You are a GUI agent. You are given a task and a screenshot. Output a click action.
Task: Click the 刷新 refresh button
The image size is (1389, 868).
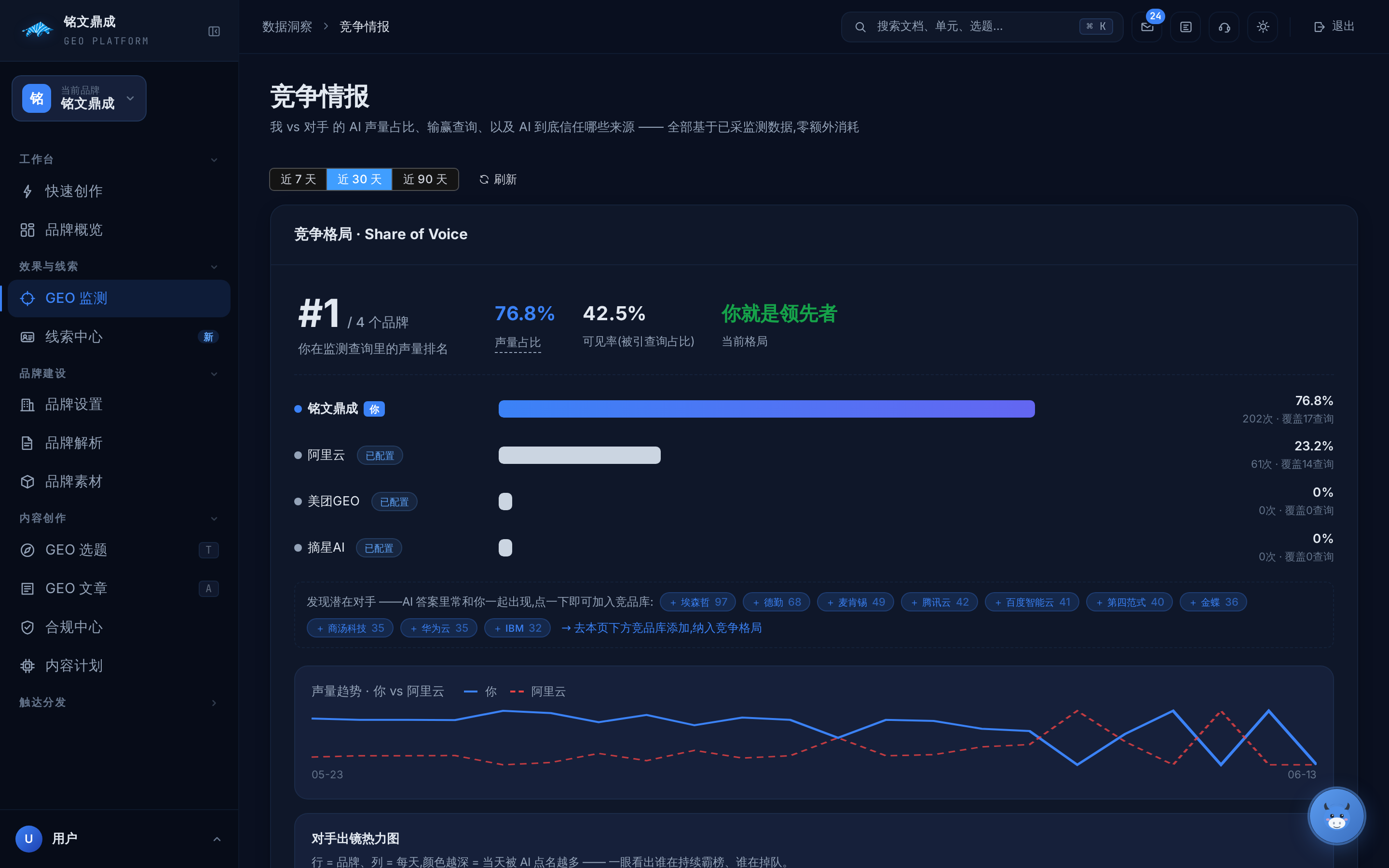pos(498,180)
